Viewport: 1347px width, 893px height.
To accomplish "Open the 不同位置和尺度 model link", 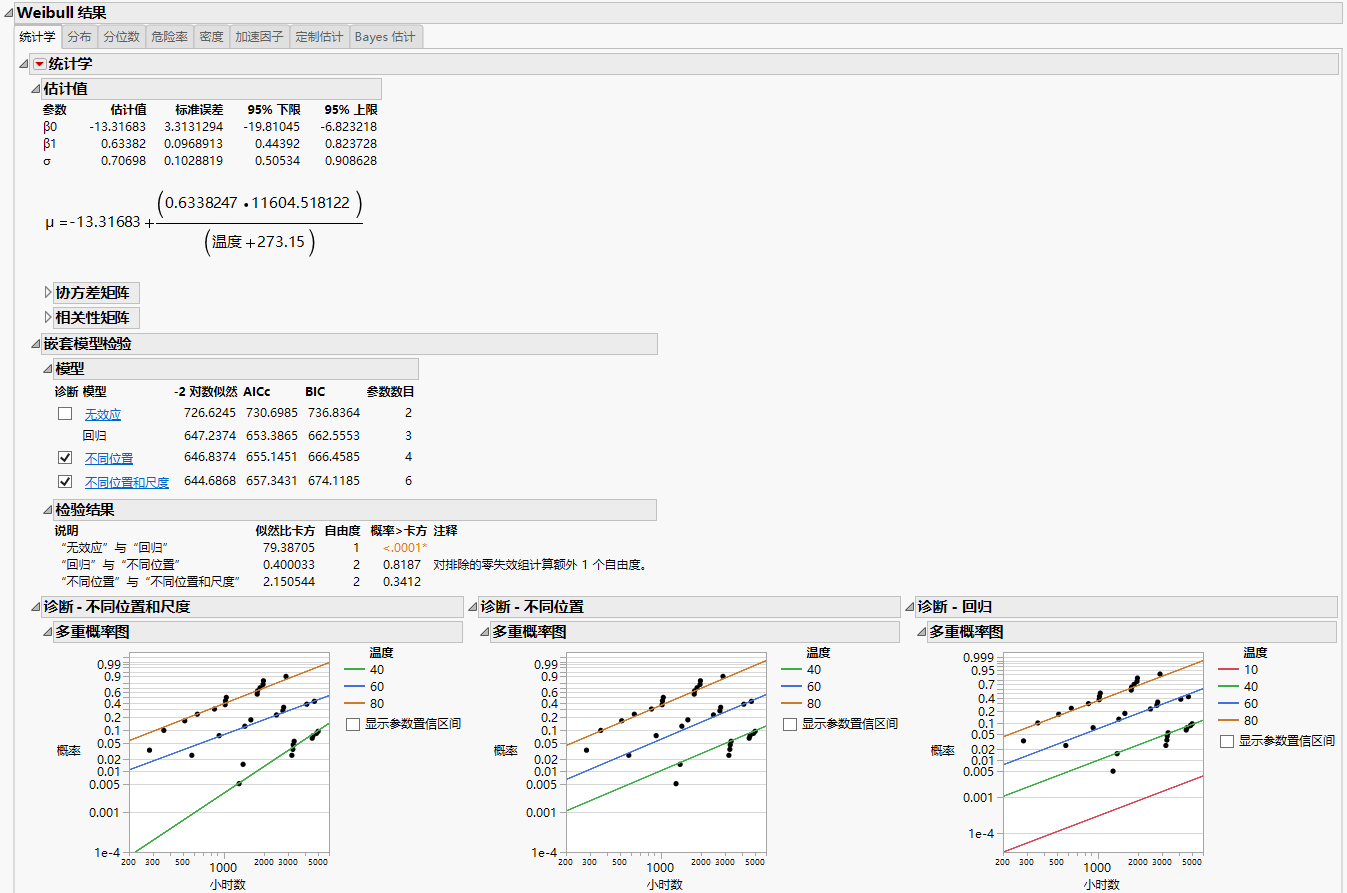I will pos(127,482).
